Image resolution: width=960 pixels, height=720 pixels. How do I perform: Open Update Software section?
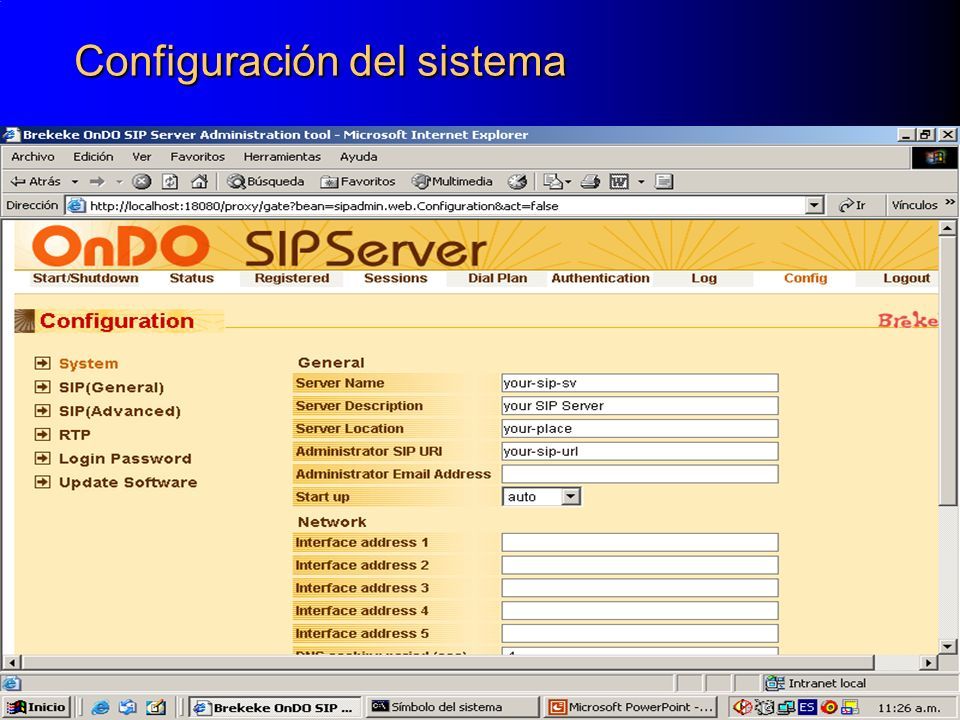point(128,482)
